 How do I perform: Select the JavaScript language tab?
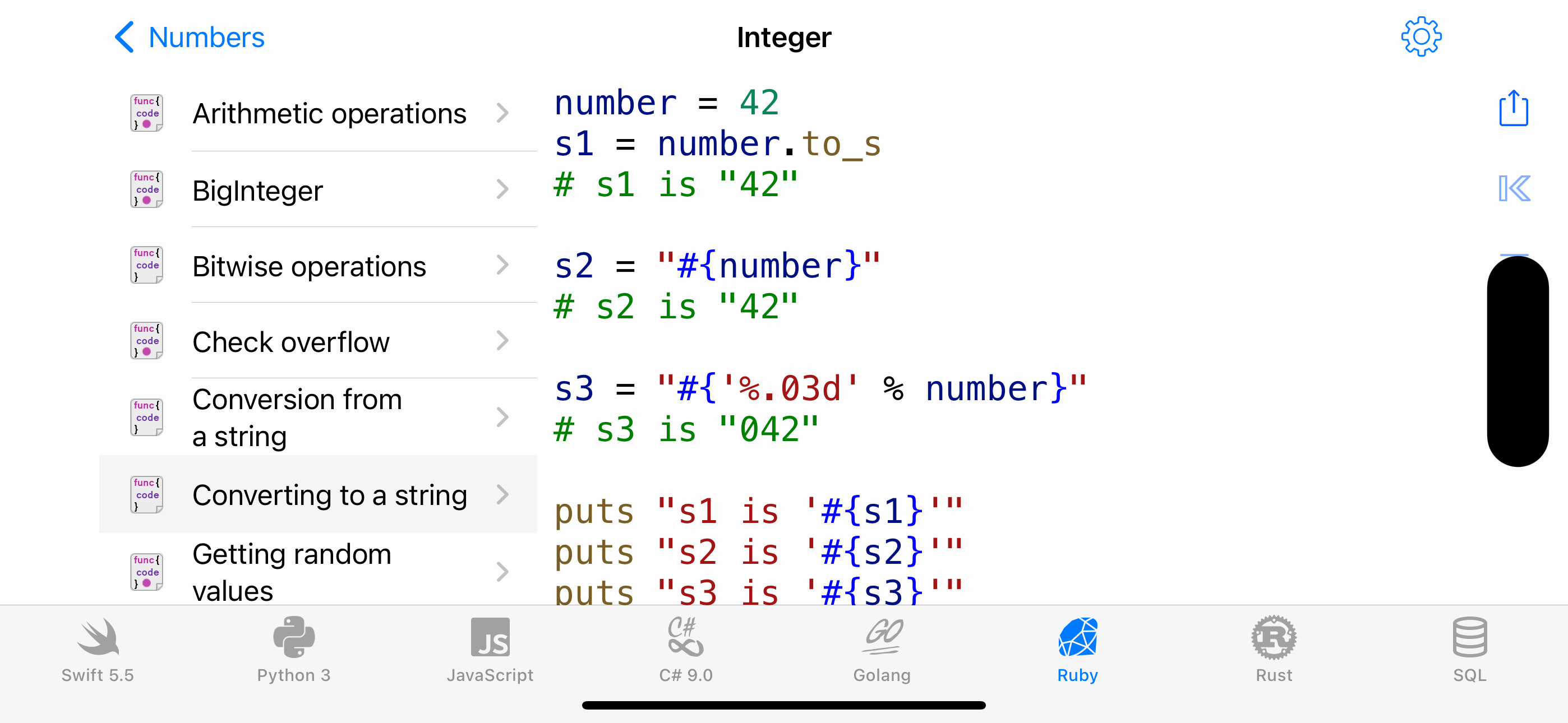(490, 650)
